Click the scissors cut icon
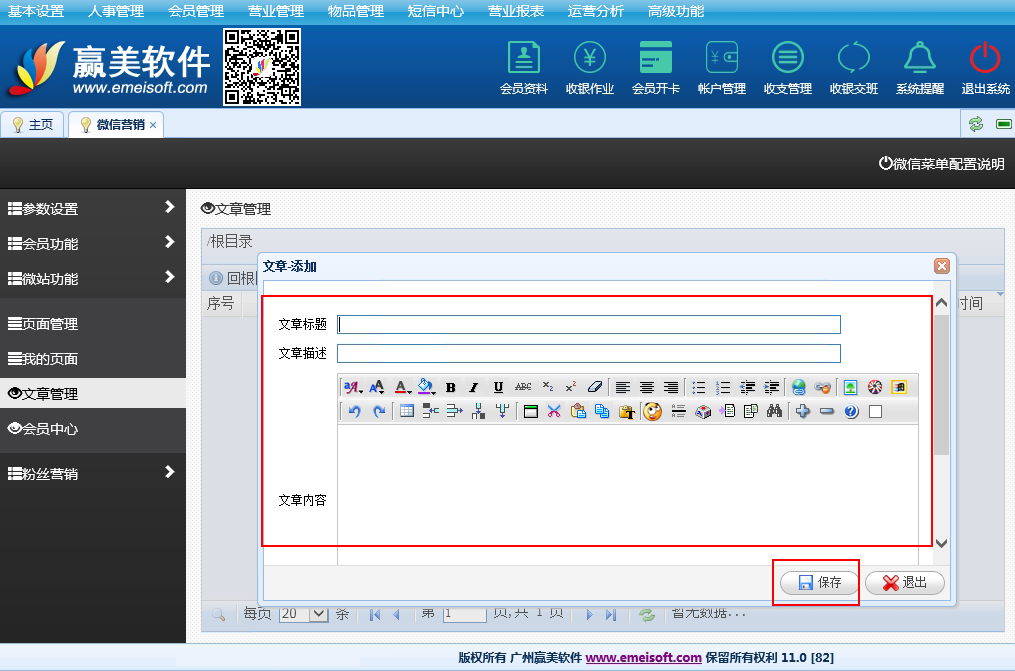The height and width of the screenshot is (671, 1015). (553, 411)
